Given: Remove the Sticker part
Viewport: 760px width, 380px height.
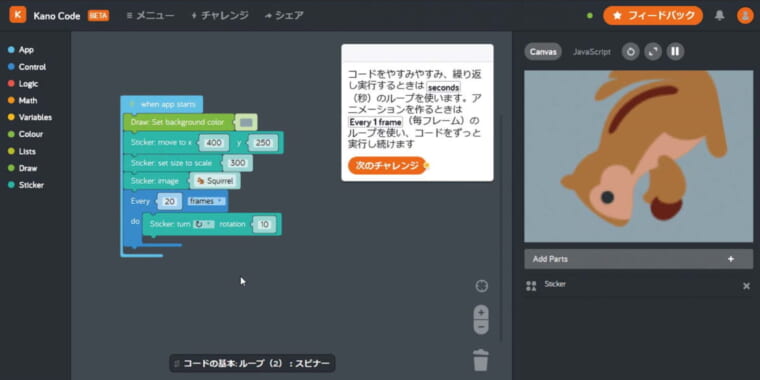Looking at the screenshot, I should click(746, 286).
